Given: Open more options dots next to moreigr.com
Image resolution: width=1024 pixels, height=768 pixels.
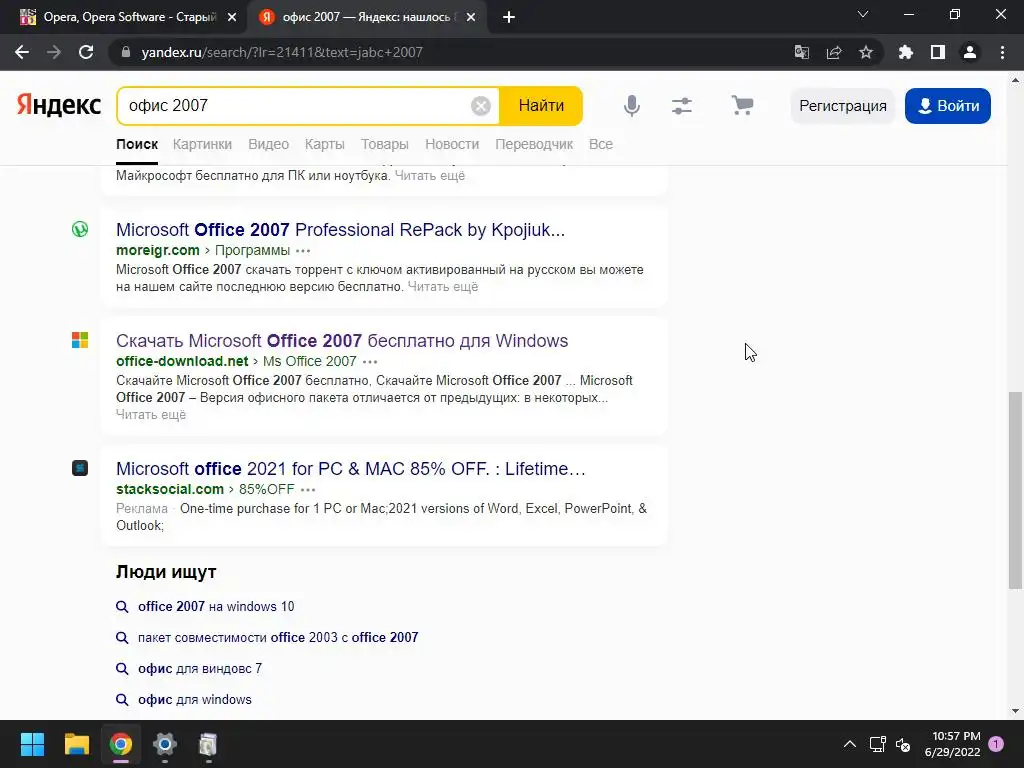Looking at the screenshot, I should (x=303, y=251).
